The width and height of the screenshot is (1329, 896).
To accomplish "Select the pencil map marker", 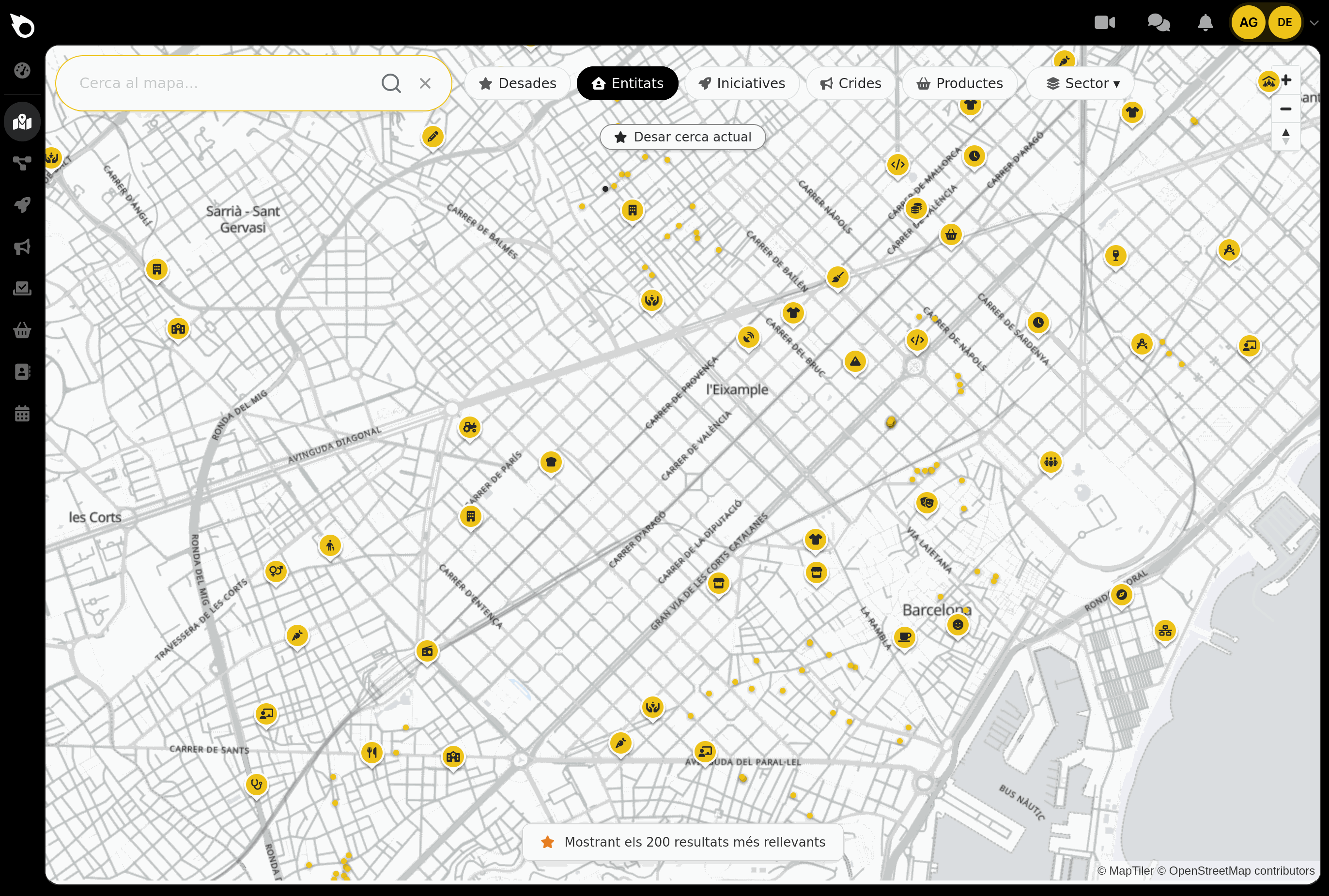I will (x=433, y=137).
